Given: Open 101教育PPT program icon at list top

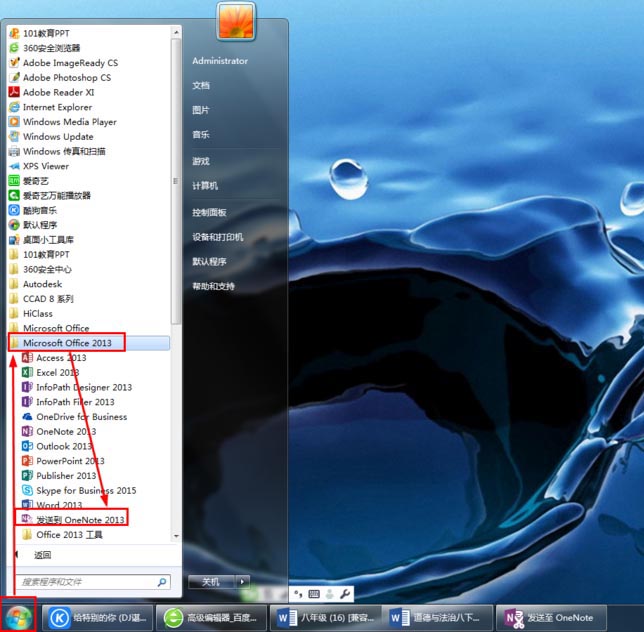Looking at the screenshot, I should pyautogui.click(x=14, y=33).
